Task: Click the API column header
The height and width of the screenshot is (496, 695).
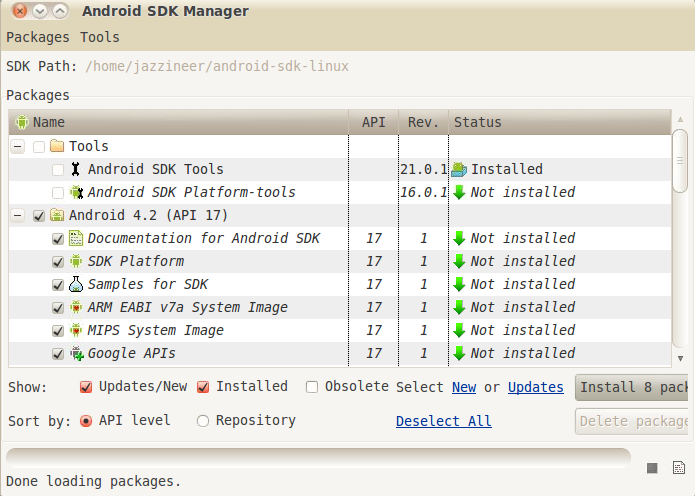Action: [x=374, y=122]
